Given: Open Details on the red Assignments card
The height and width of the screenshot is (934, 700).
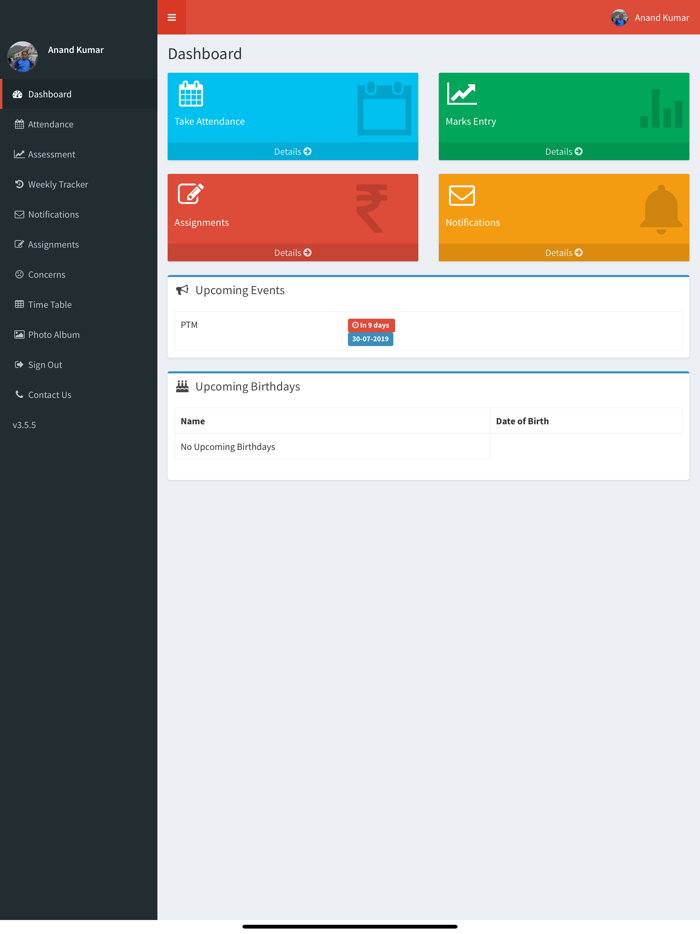Looking at the screenshot, I should click(x=293, y=253).
